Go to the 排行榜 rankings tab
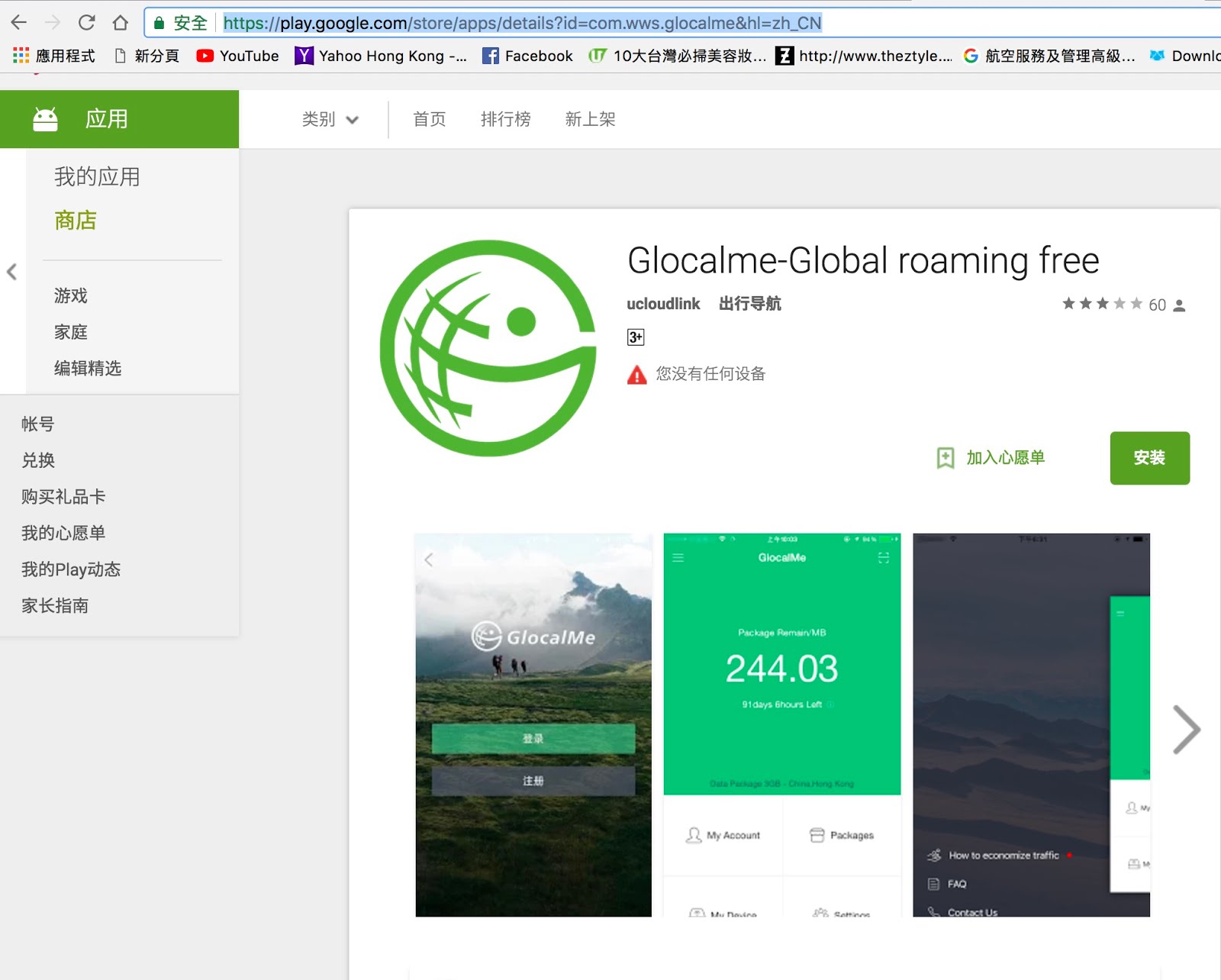 [505, 119]
